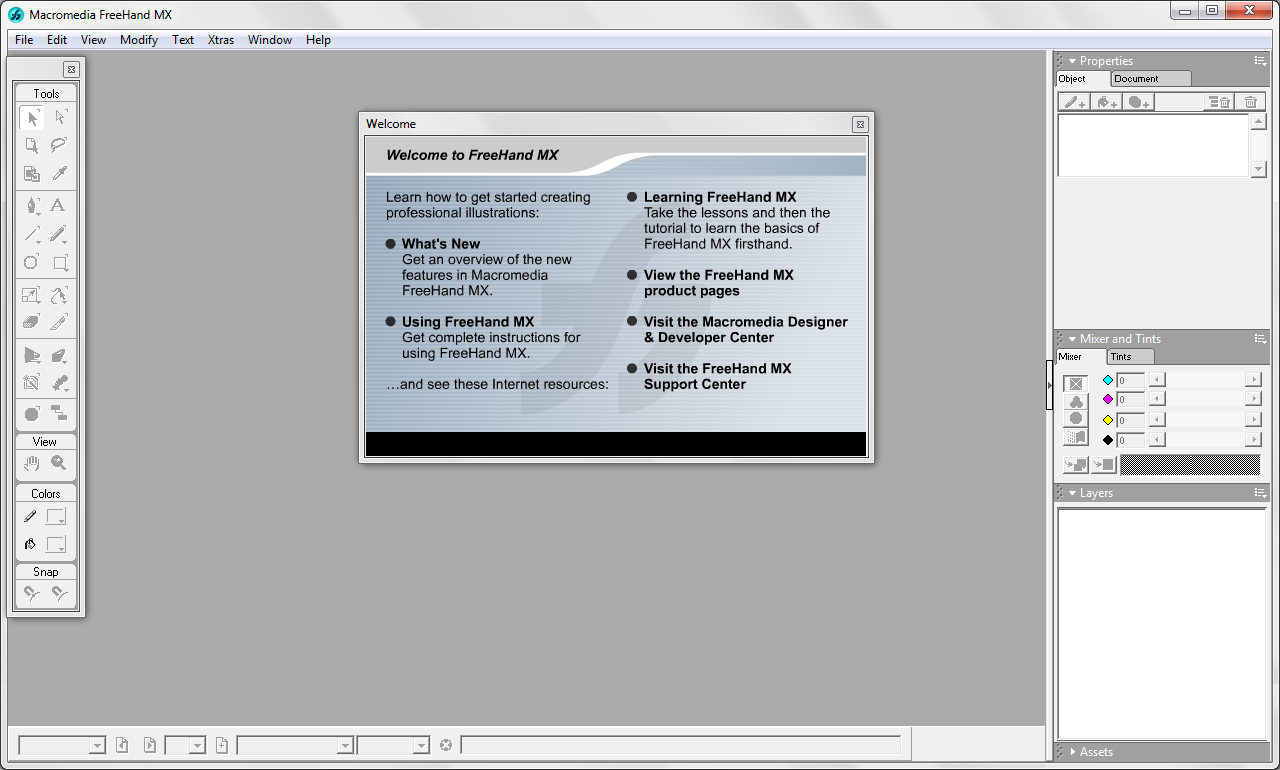Image resolution: width=1280 pixels, height=770 pixels.
Task: Collapse the right panel dock with the side handle
Action: click(1049, 385)
